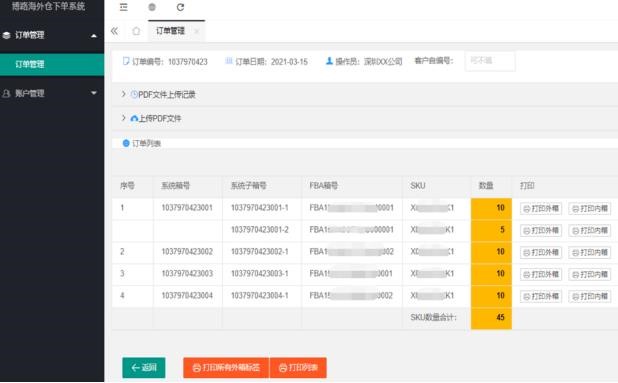Click 打印外箱 for row 1037970423003-1
The height and width of the screenshot is (383, 618).
541,274
